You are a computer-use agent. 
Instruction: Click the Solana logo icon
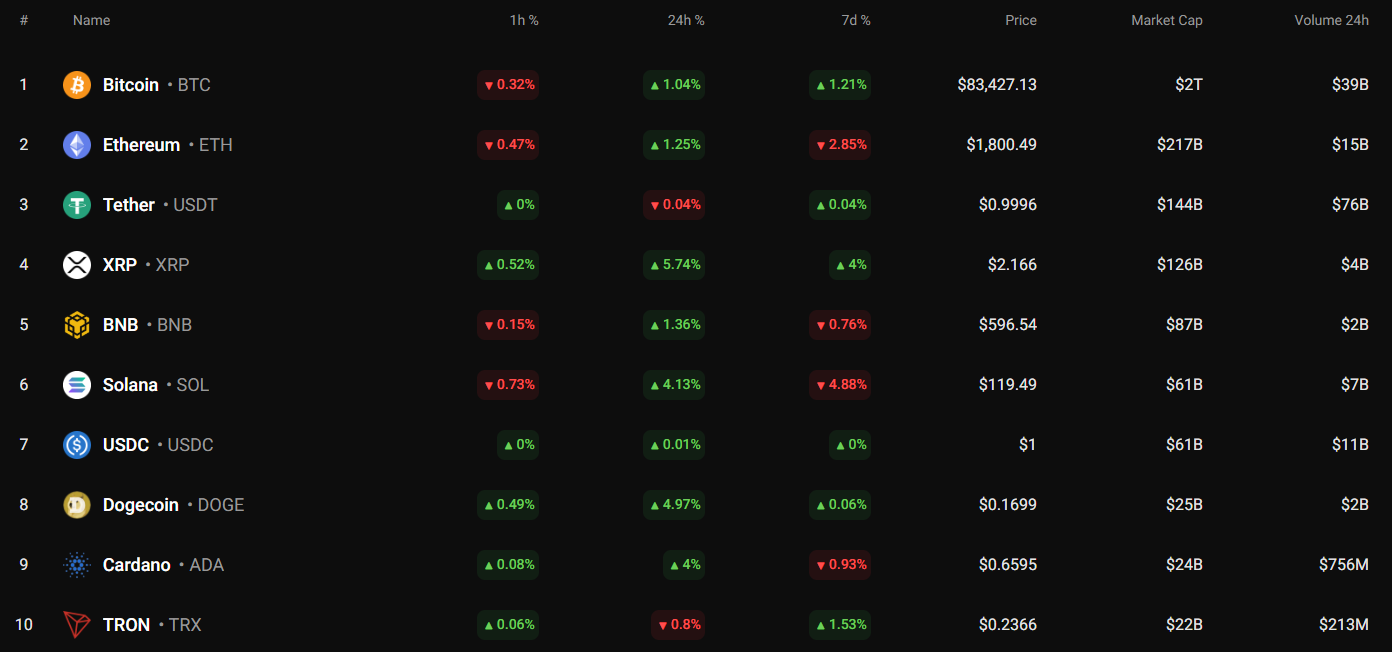[77, 385]
